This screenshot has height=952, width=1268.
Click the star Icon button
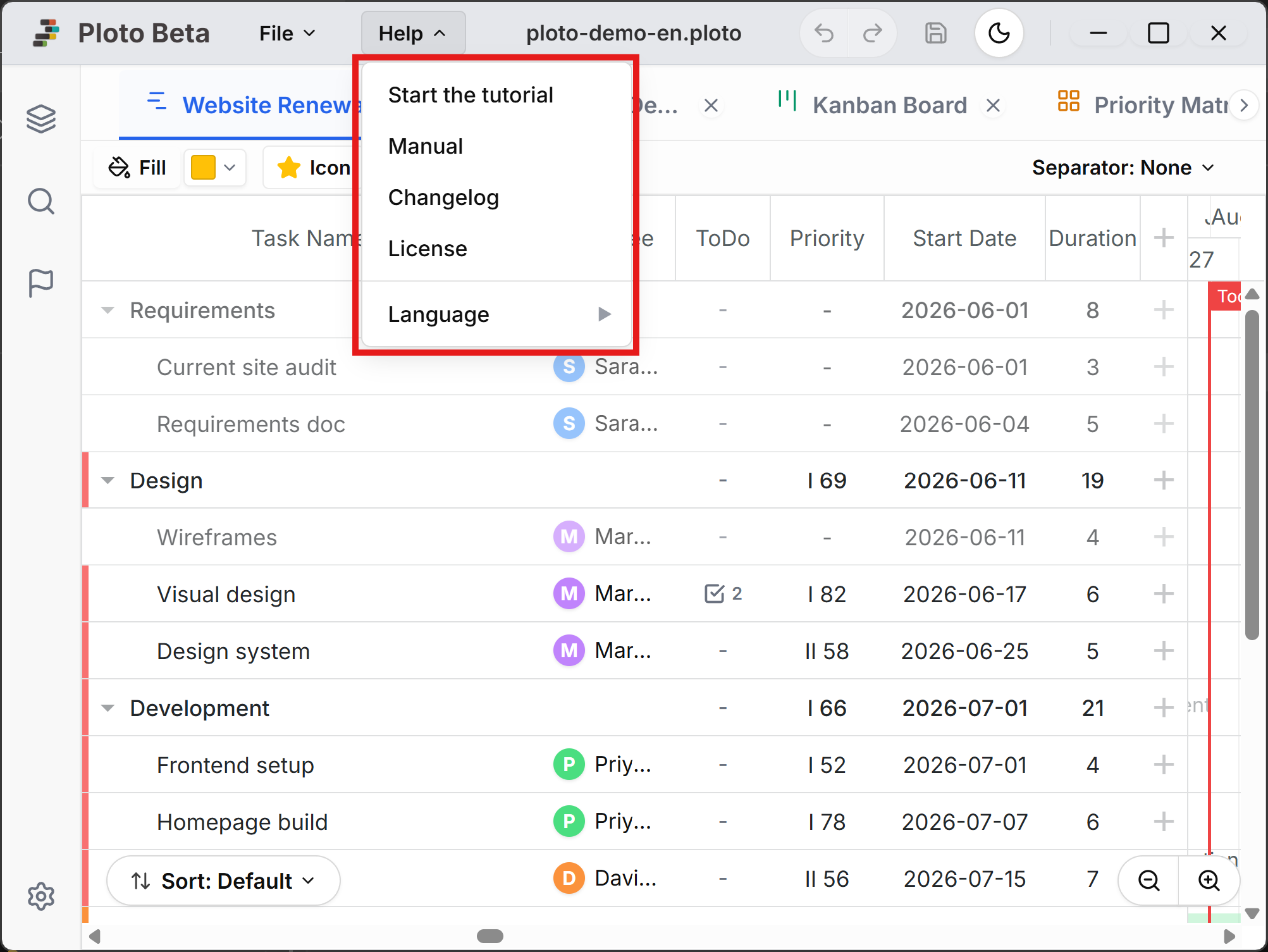pos(312,168)
